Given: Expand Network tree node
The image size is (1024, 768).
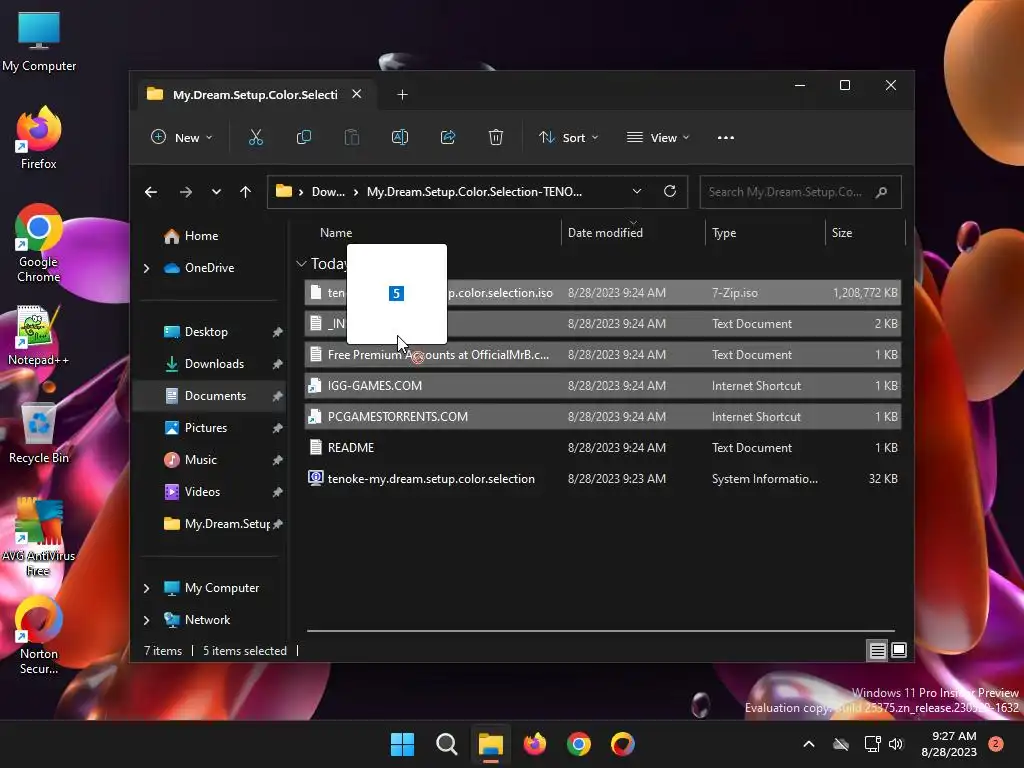Looking at the screenshot, I should (x=146, y=620).
